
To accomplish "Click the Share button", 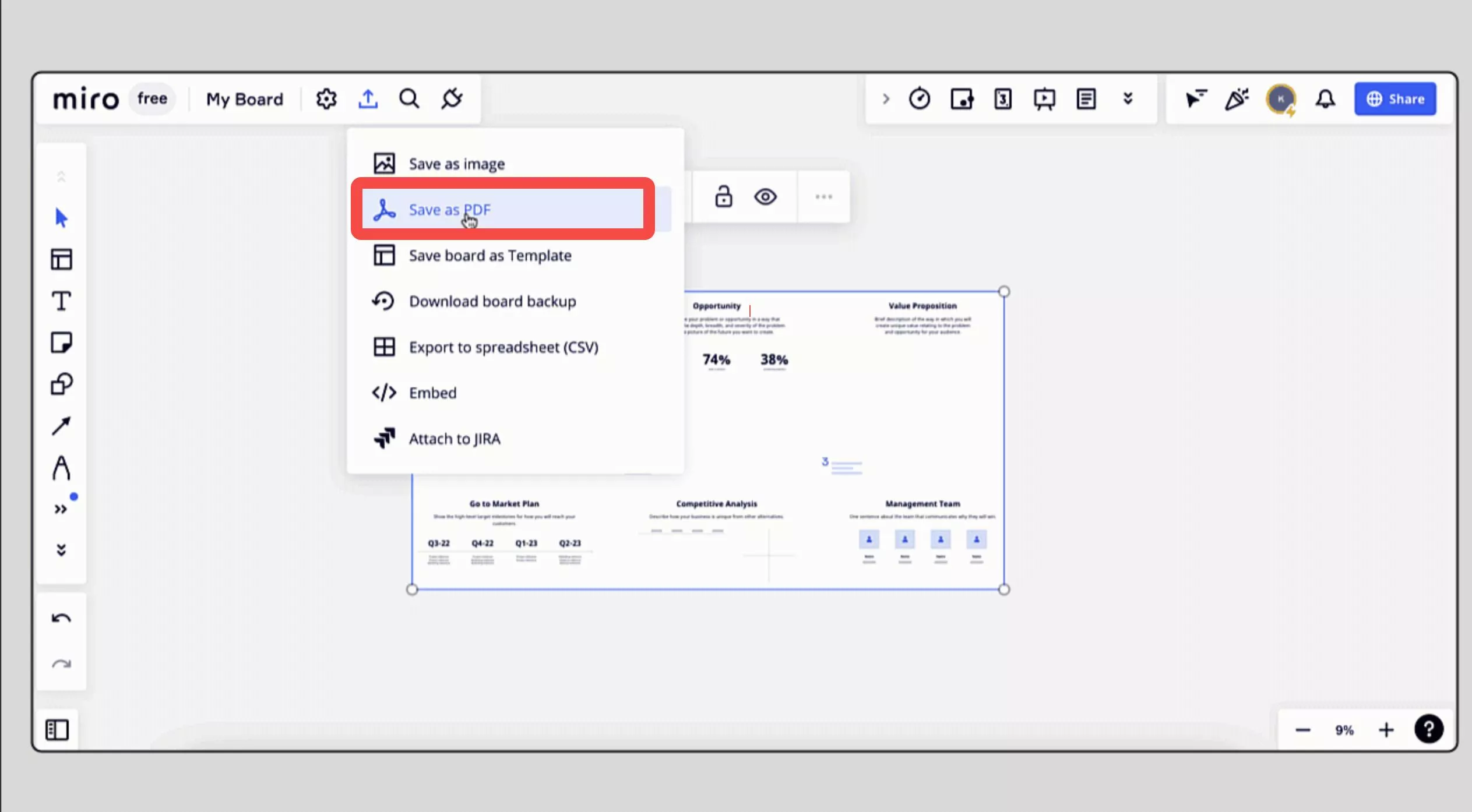I will [x=1394, y=98].
